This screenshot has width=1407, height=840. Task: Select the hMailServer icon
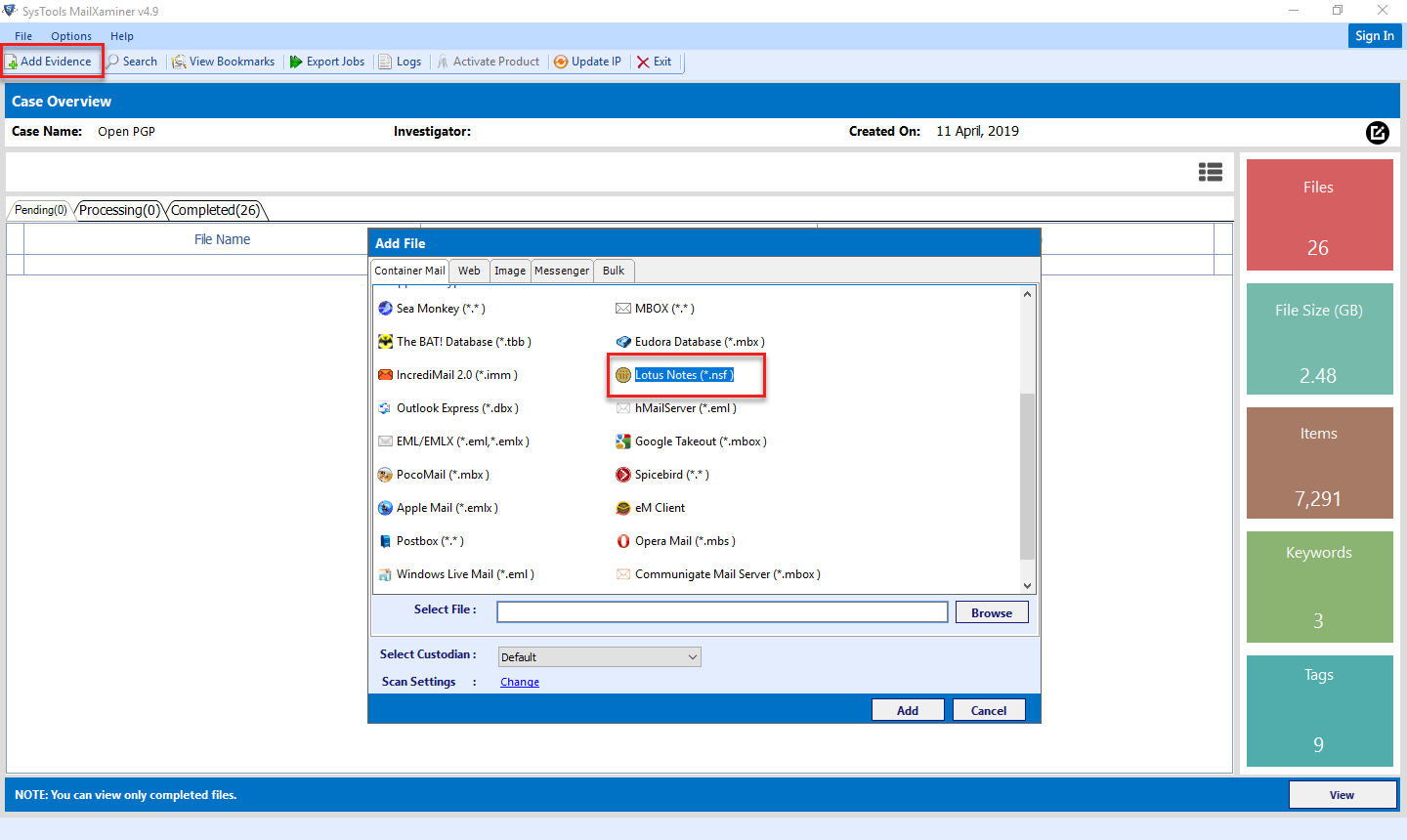click(623, 408)
